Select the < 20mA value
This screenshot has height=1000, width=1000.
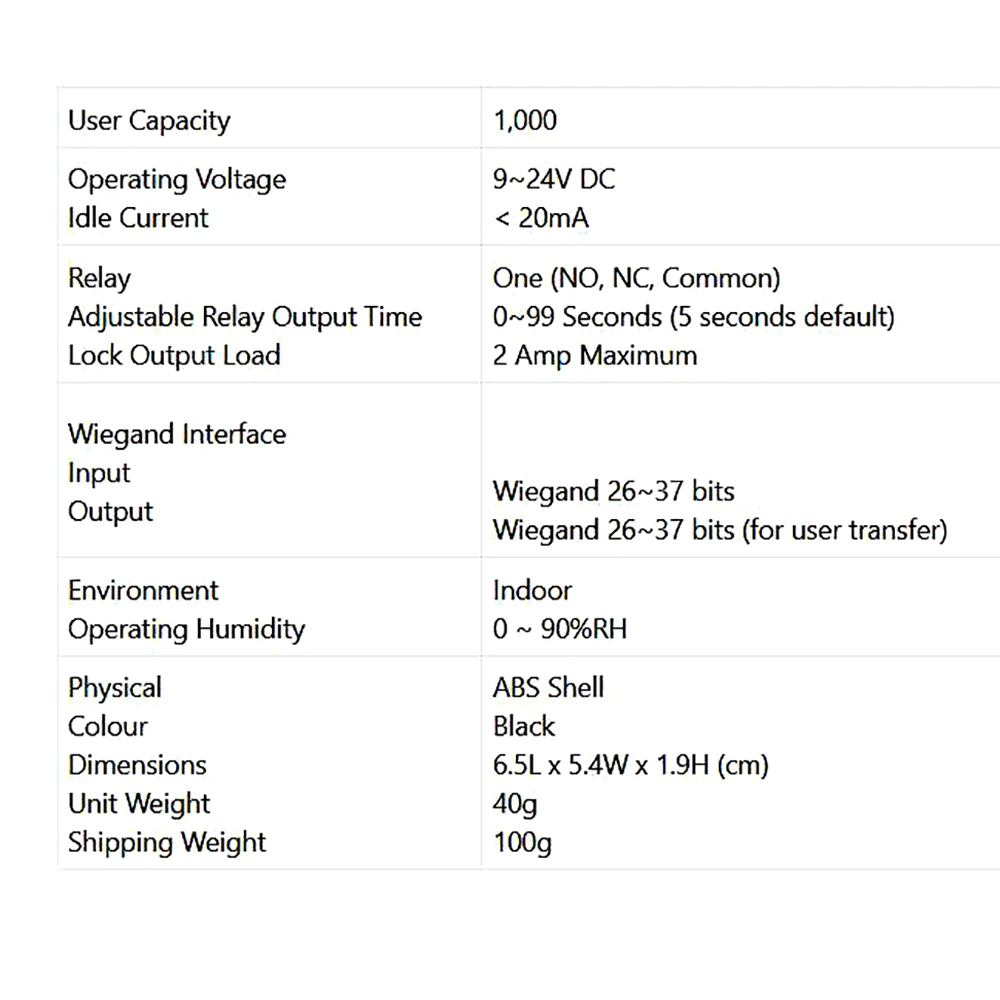point(541,218)
